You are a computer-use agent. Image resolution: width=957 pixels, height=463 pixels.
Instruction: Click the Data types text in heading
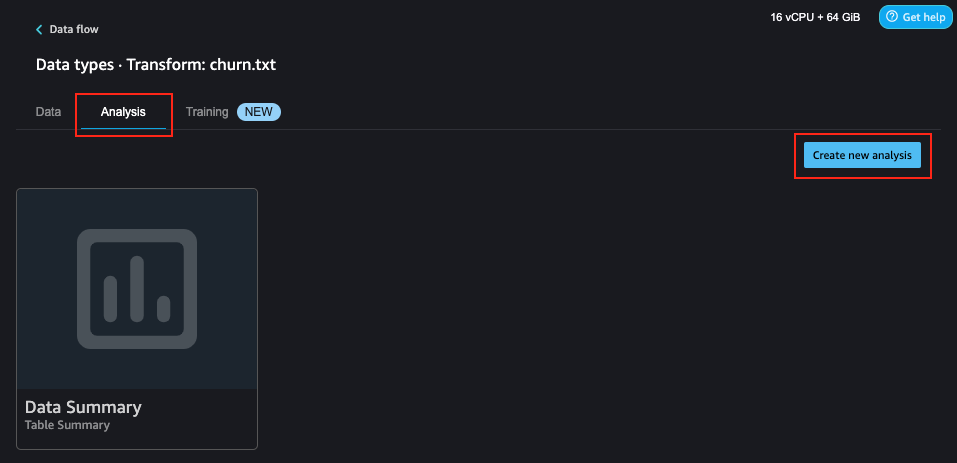[x=75, y=65]
